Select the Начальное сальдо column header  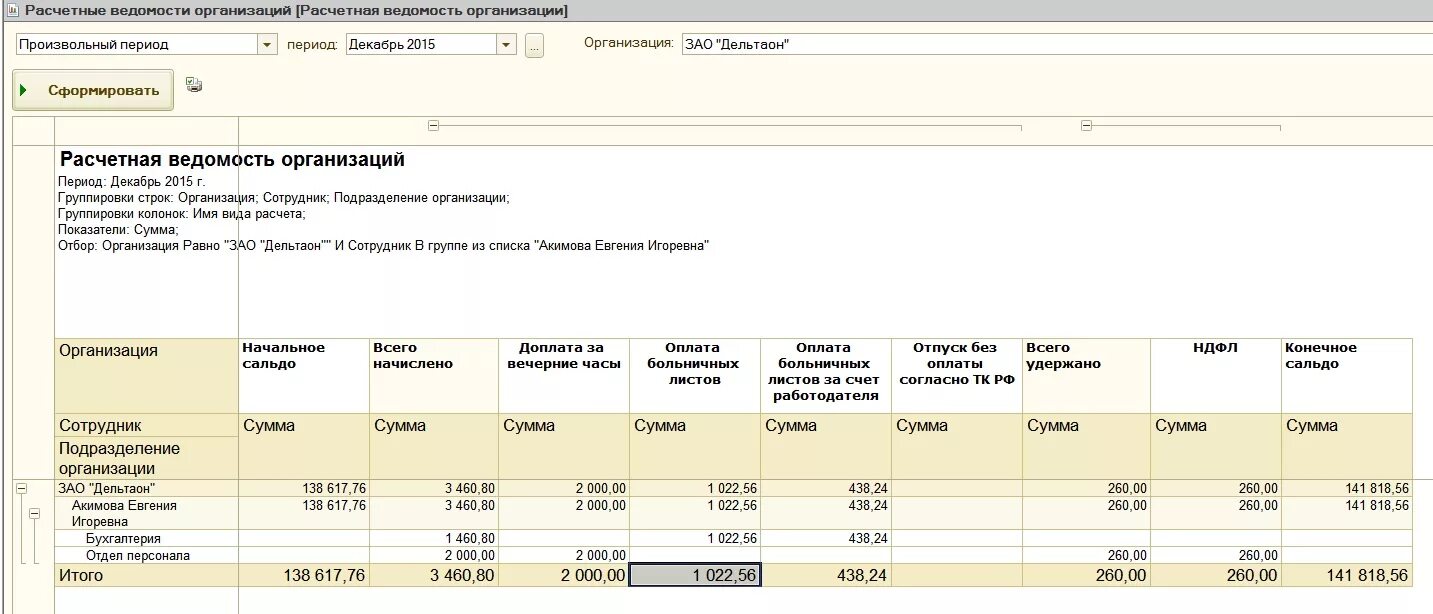click(x=304, y=376)
